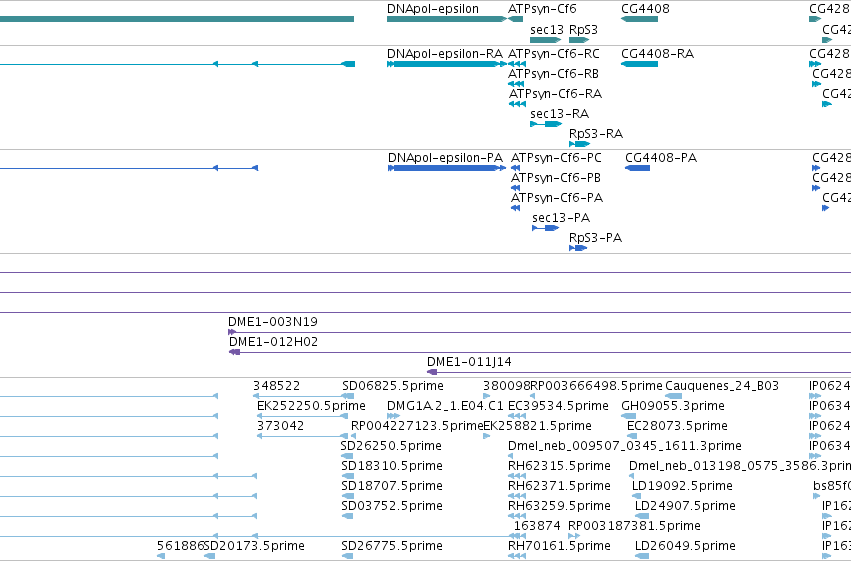Click EST RP003187381.5prime
This screenshot has height=561, width=851.
click(x=634, y=527)
